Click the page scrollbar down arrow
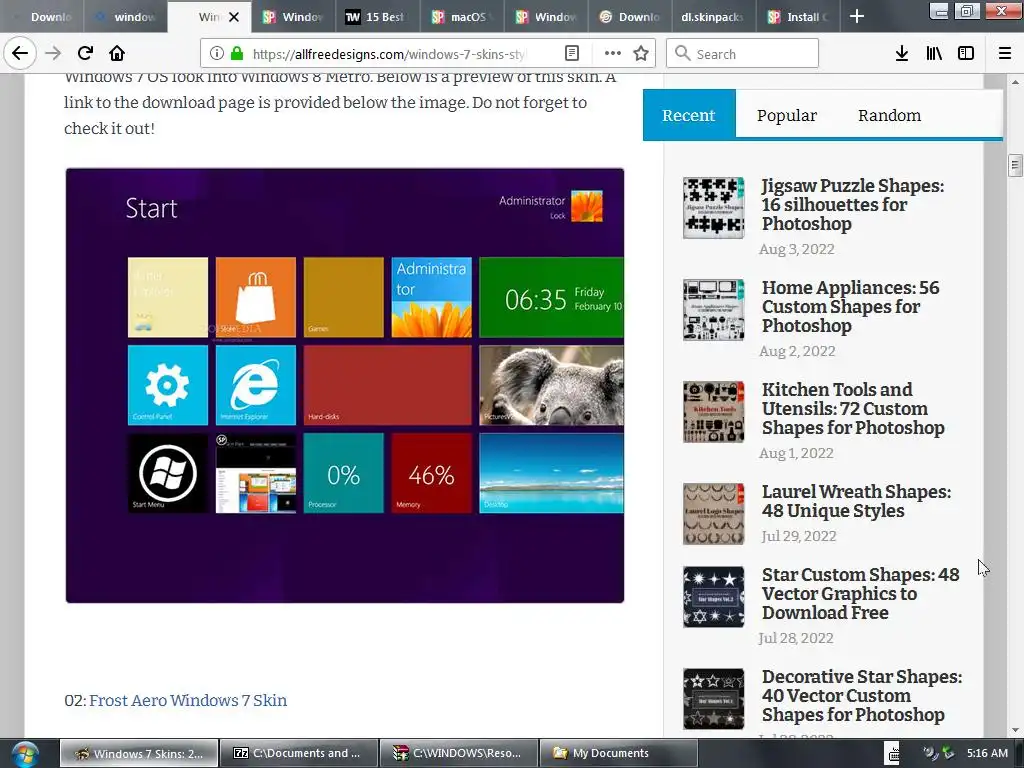This screenshot has width=1024, height=768. pos(1015,730)
